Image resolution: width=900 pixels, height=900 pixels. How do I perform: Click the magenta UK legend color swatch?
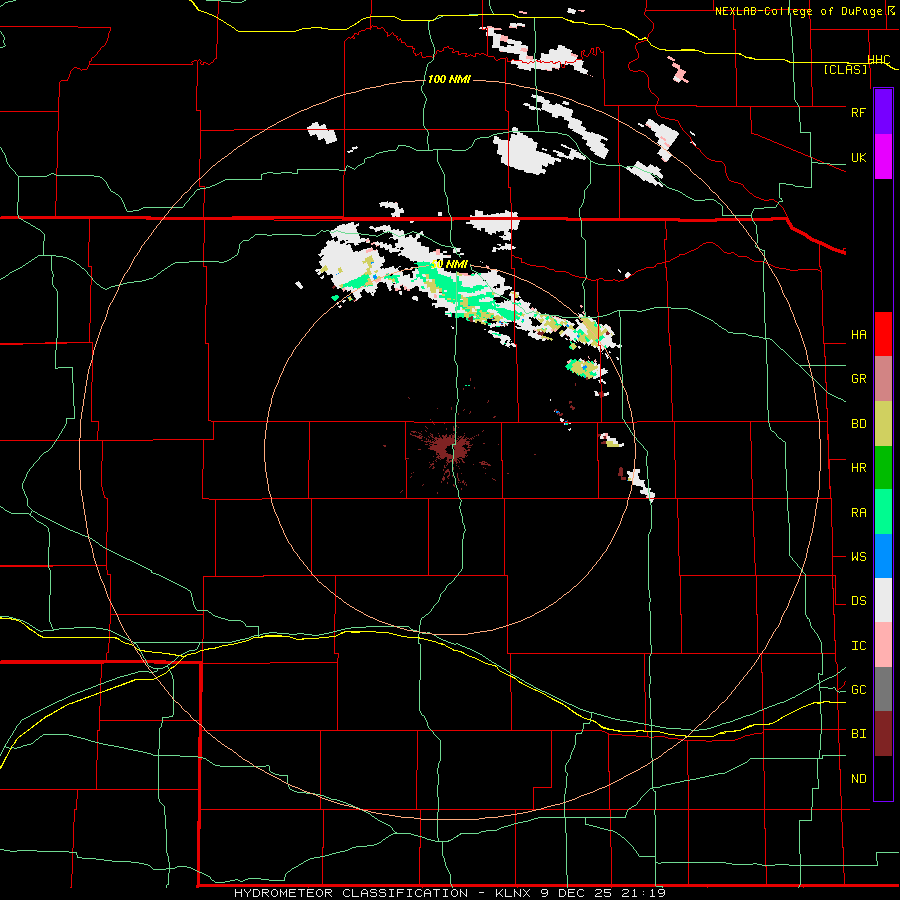pos(883,157)
